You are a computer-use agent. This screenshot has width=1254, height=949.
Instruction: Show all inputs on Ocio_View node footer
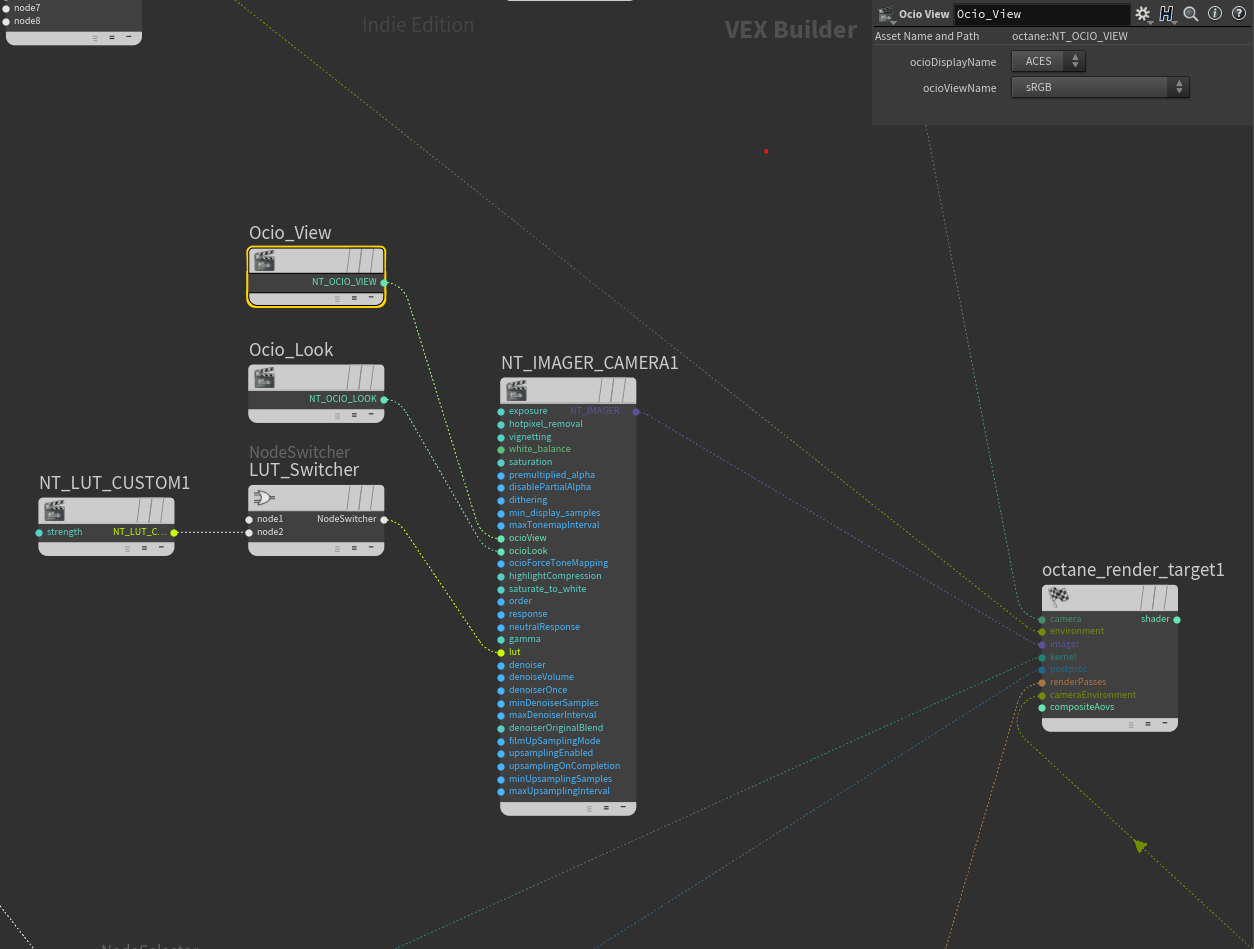[337, 298]
